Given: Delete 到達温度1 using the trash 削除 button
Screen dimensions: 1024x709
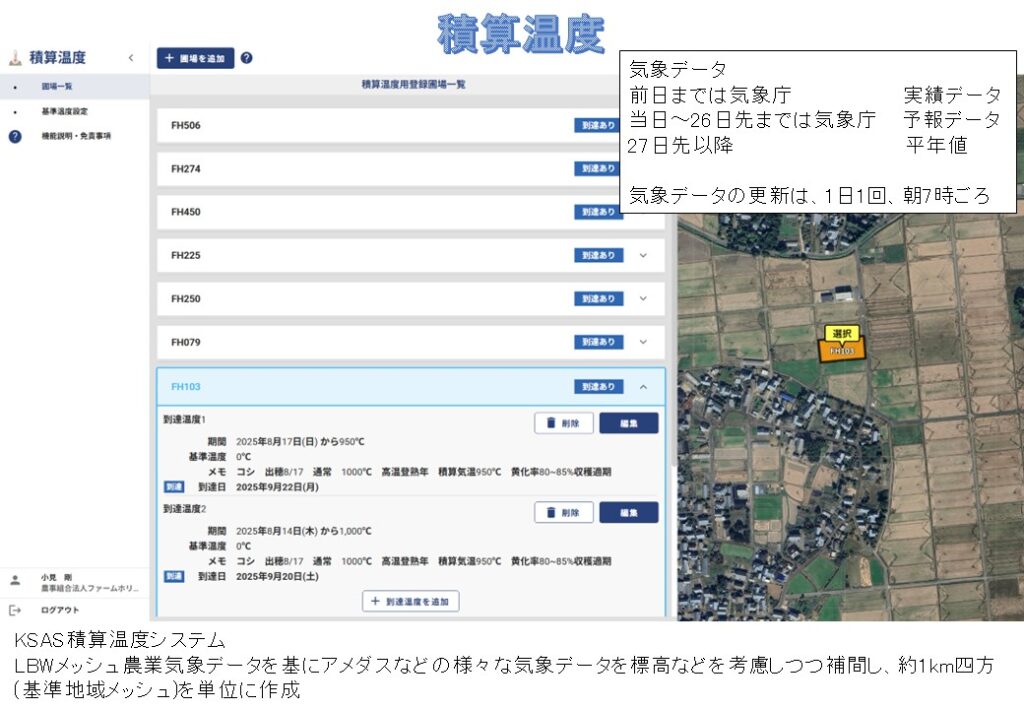Looking at the screenshot, I should coord(564,423).
